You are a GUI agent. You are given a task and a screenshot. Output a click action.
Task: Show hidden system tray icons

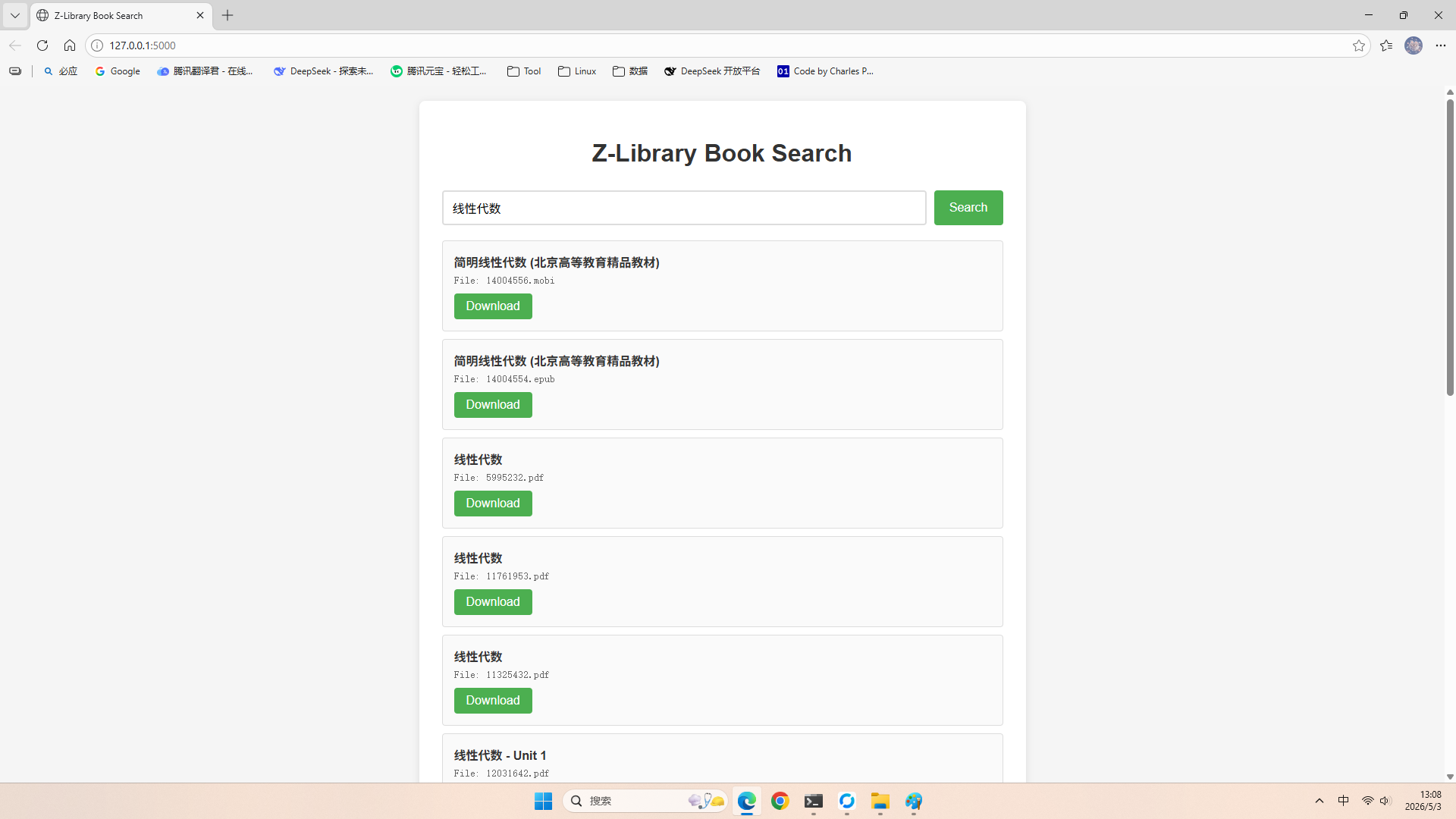[1319, 801]
